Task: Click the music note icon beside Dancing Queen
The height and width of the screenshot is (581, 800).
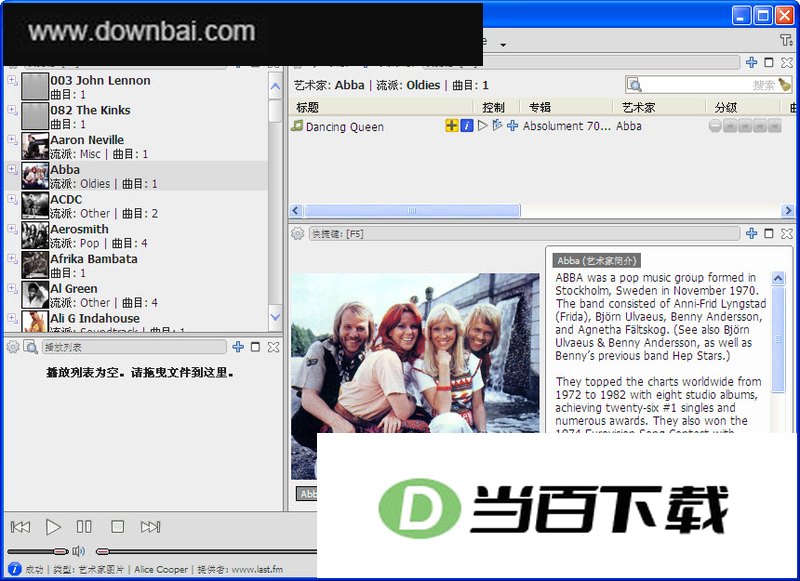Action: pyautogui.click(x=297, y=125)
